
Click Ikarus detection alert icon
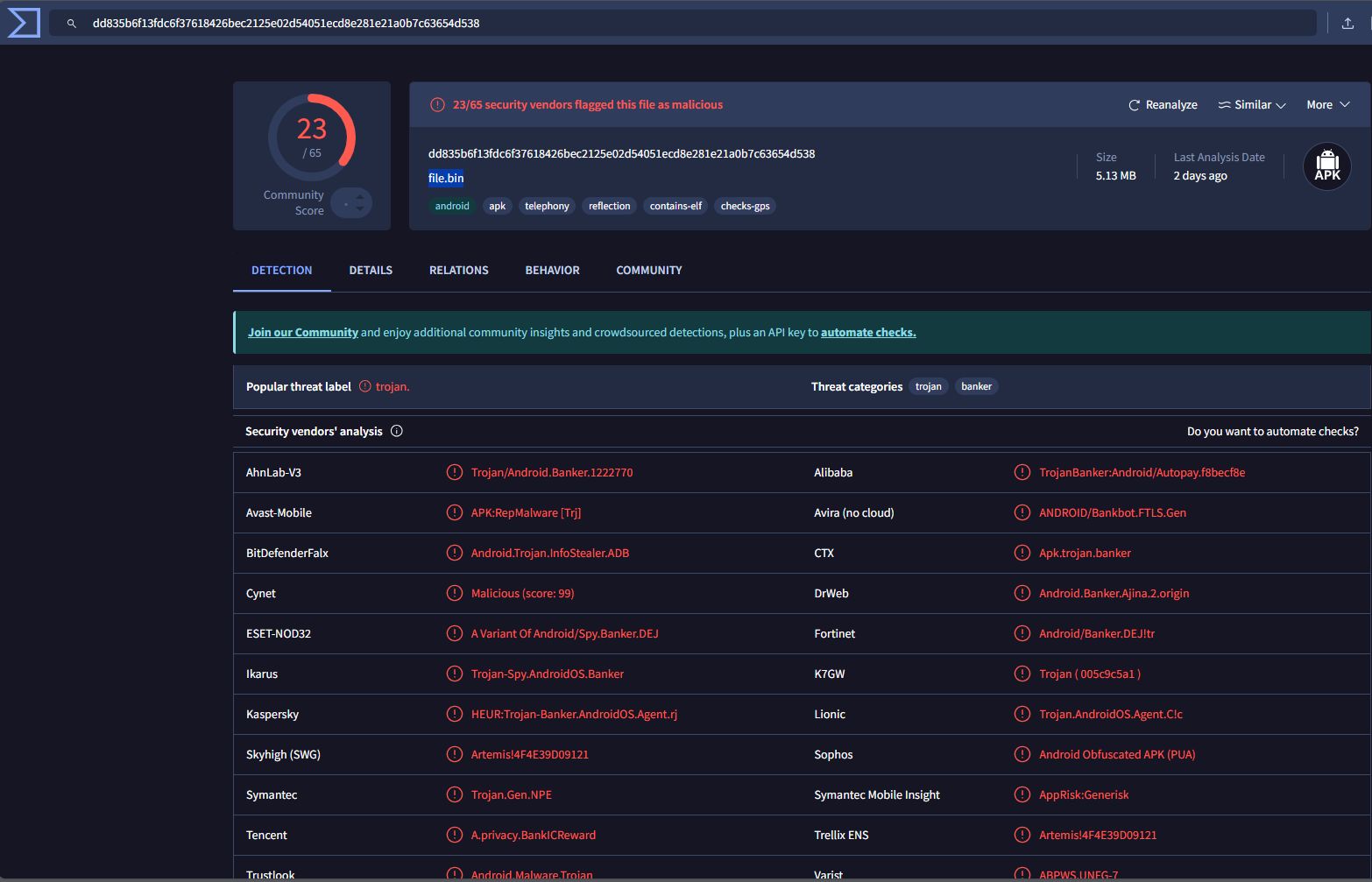[x=455, y=674]
